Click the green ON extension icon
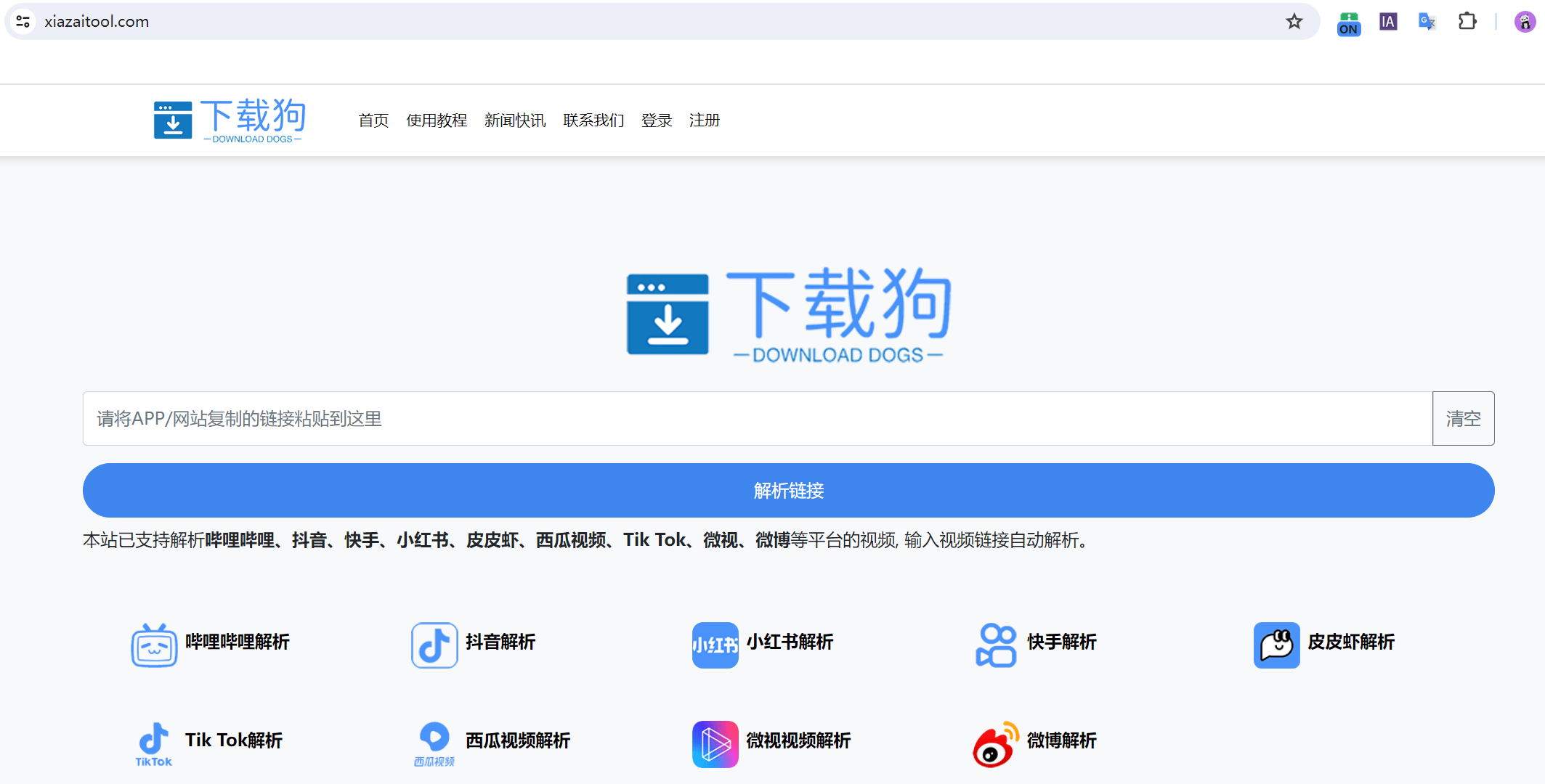1545x784 pixels. coord(1349,23)
